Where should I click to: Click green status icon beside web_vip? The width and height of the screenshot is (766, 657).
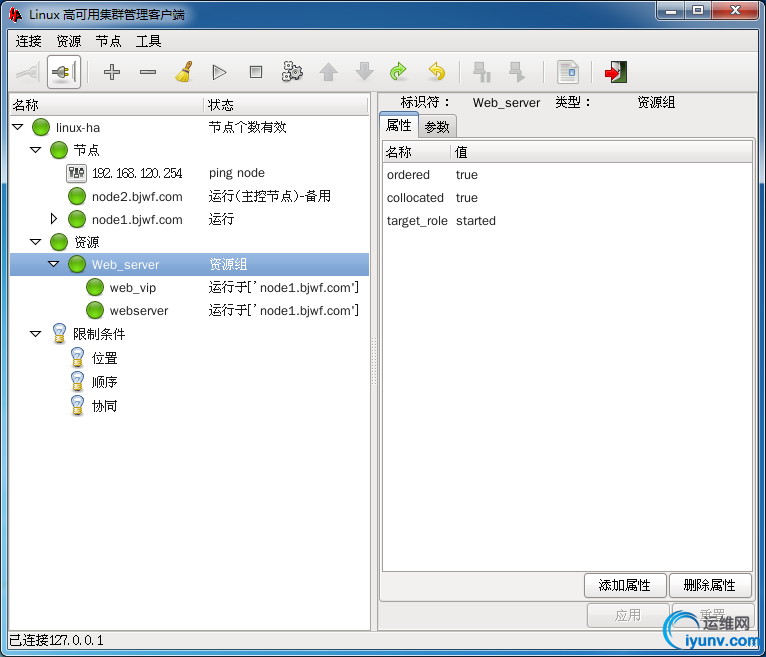(x=95, y=287)
